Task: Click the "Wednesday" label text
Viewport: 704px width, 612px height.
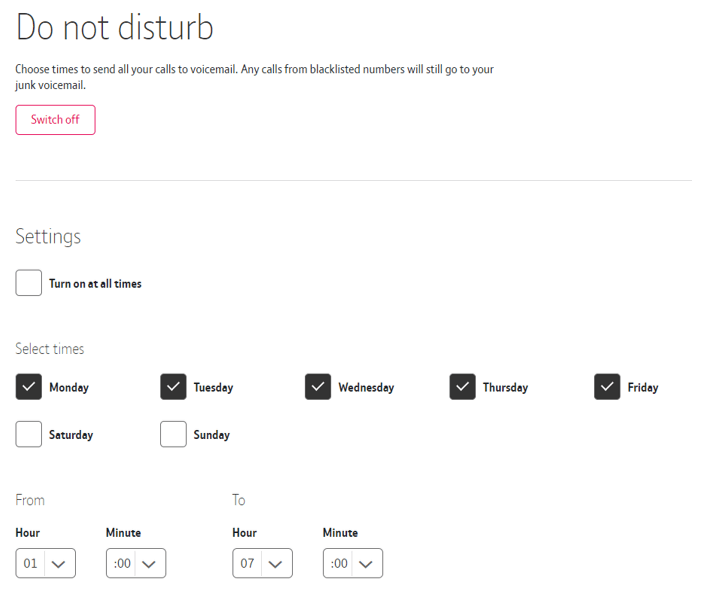Action: click(x=366, y=388)
